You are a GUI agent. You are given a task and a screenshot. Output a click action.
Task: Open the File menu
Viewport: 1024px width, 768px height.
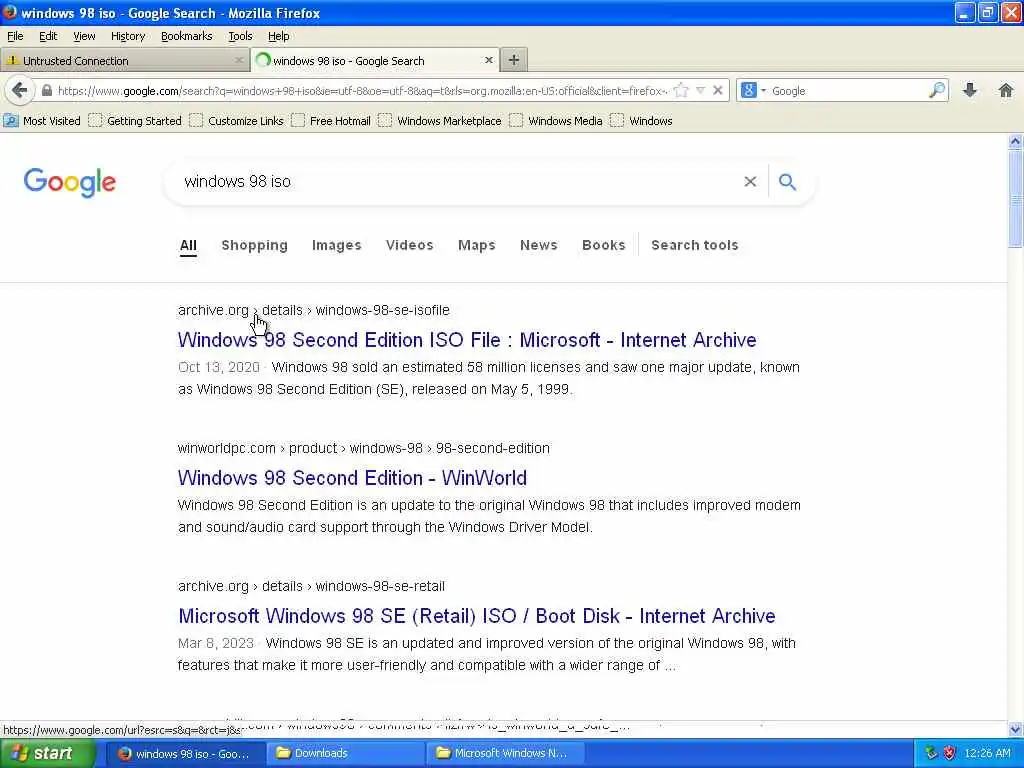pyautogui.click(x=15, y=36)
